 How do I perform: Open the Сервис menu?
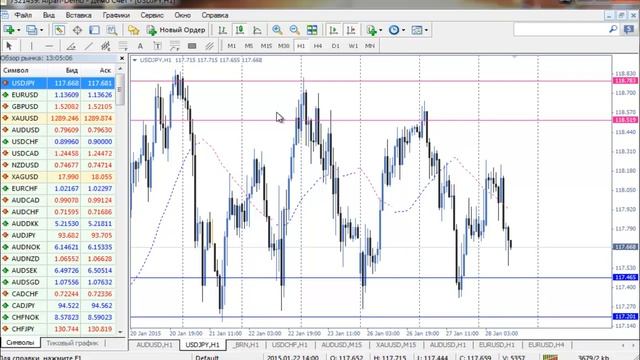(x=152, y=15)
